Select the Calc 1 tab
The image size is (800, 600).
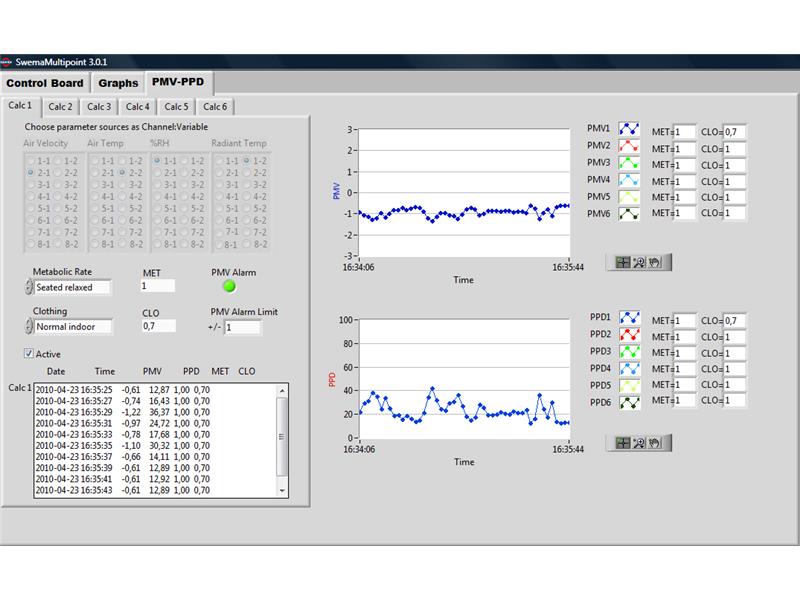[20, 106]
